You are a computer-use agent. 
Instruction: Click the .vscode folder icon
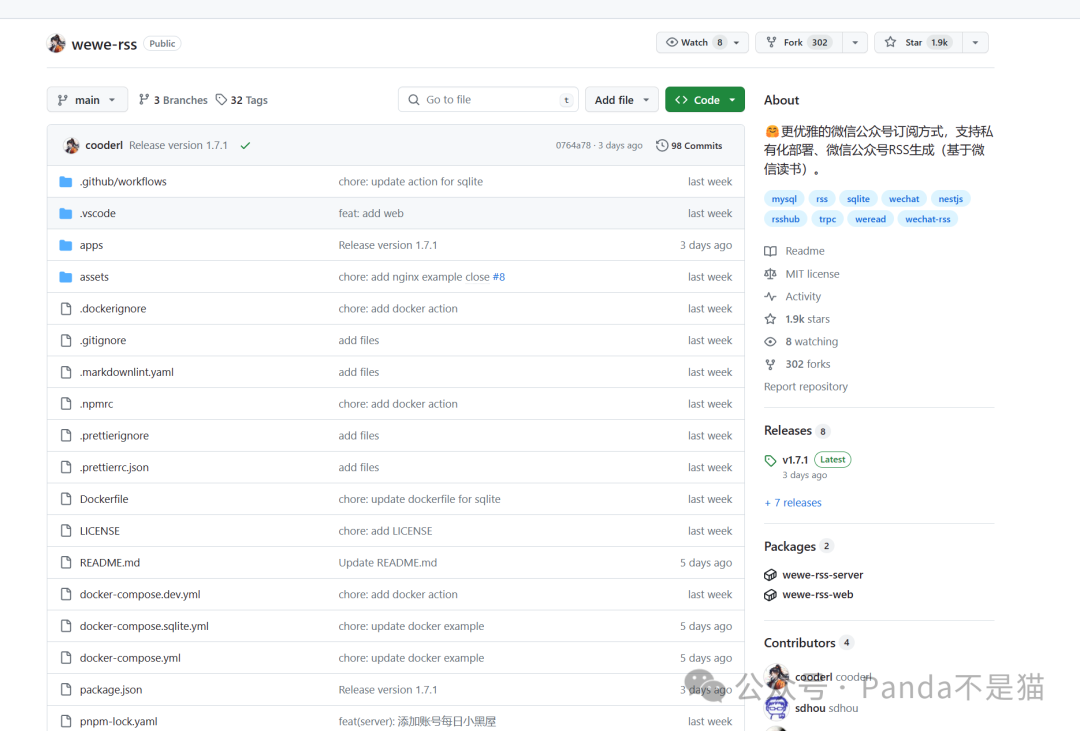(66, 214)
